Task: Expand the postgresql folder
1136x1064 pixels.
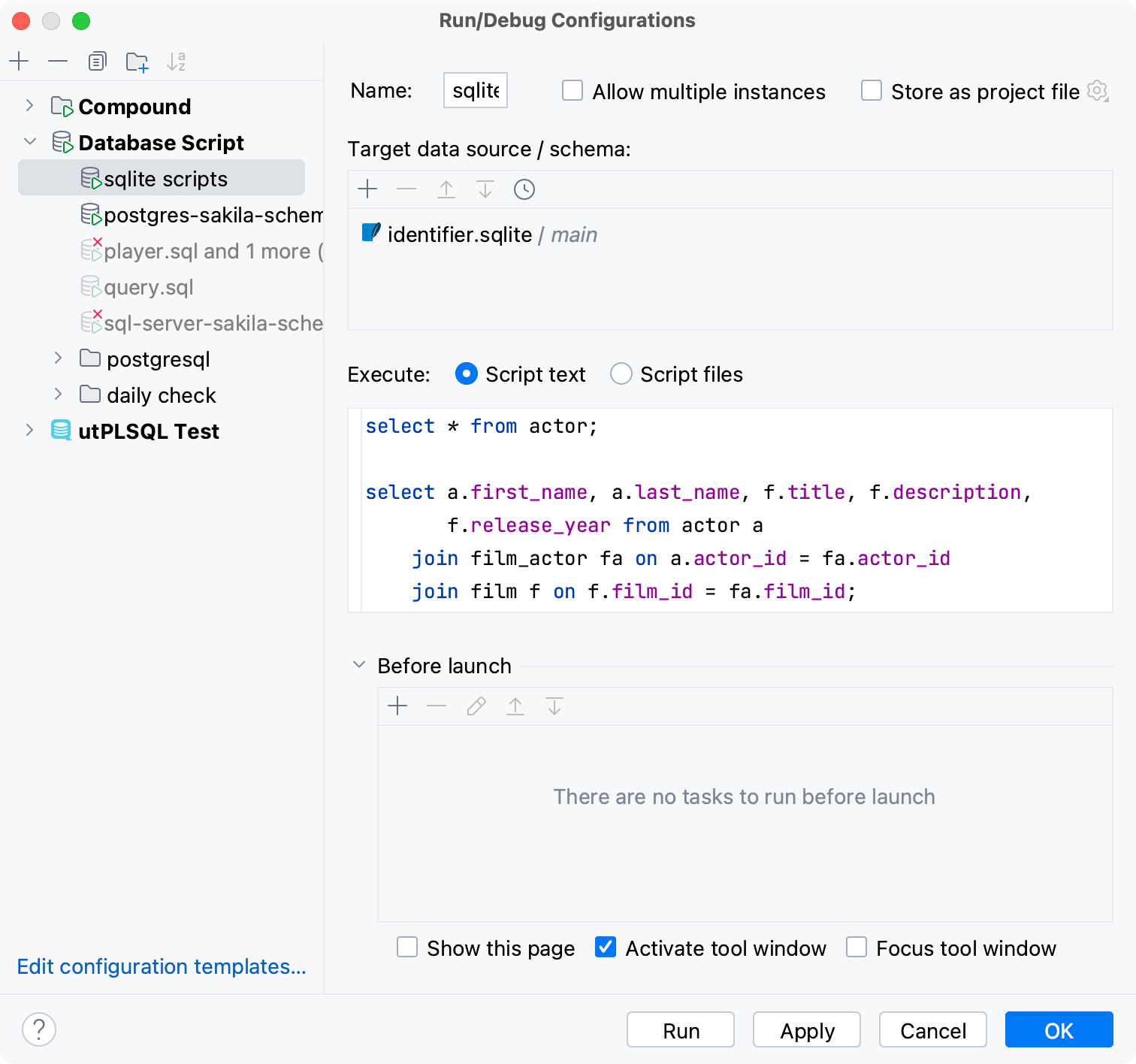Action: (59, 358)
